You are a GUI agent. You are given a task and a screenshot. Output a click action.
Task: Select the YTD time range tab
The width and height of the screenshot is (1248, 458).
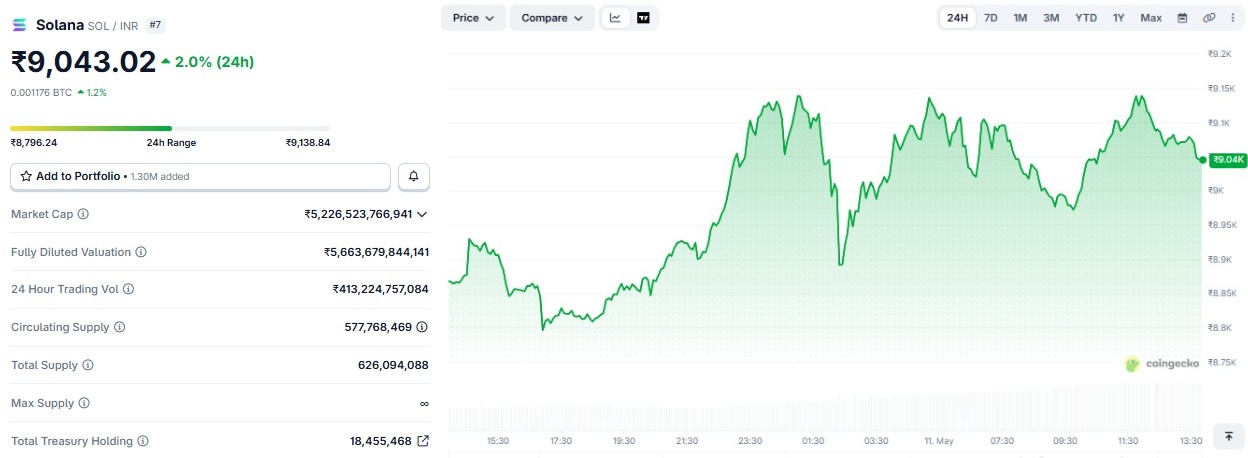[x=1086, y=18]
